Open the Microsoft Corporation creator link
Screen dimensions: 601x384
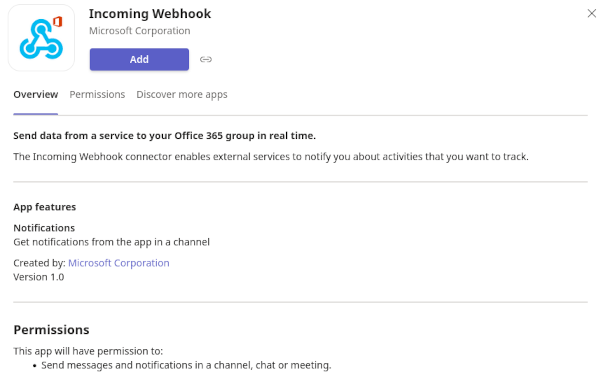click(119, 263)
